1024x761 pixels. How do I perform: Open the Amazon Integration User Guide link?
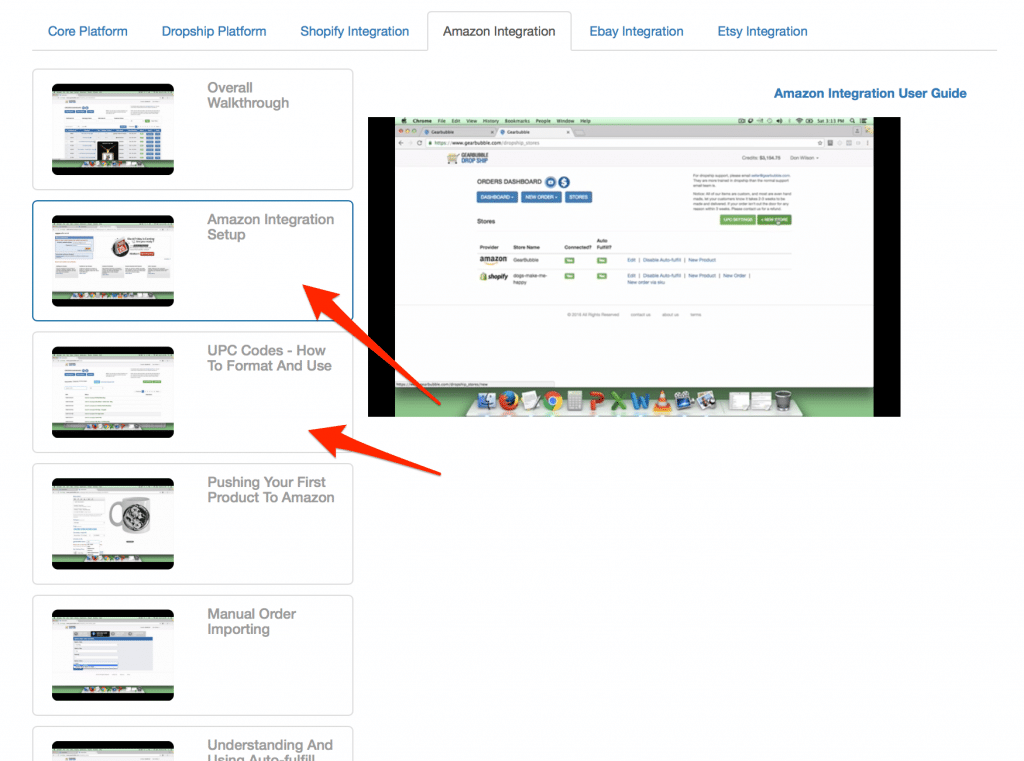(x=870, y=93)
